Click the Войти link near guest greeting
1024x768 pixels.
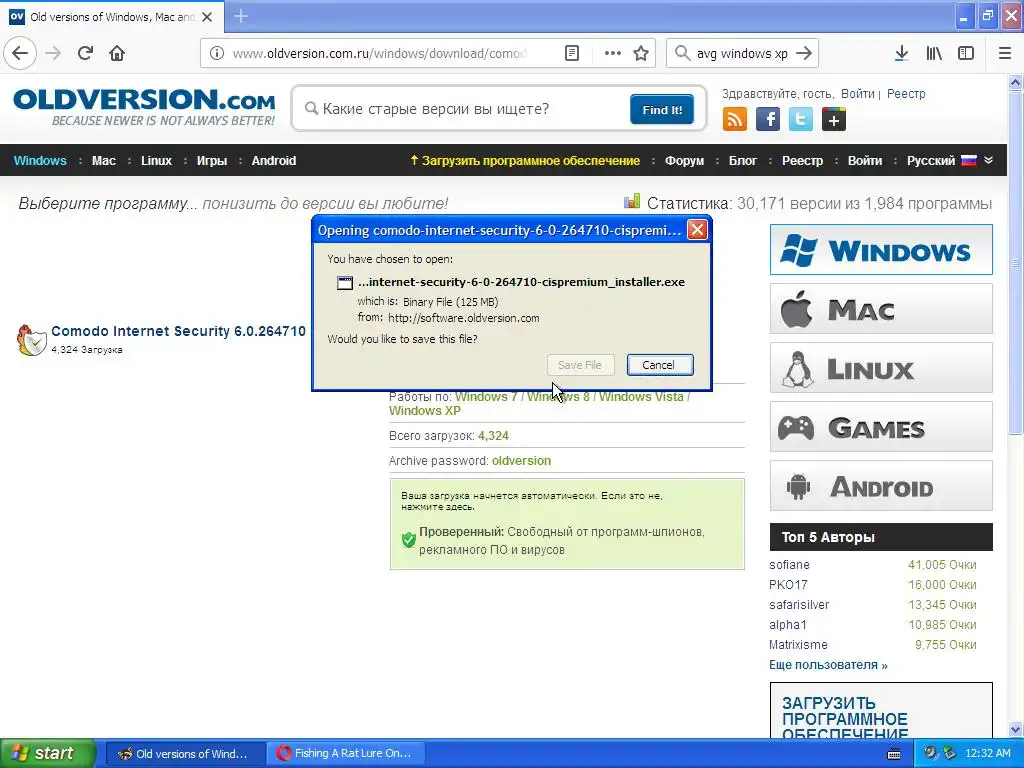tap(857, 93)
